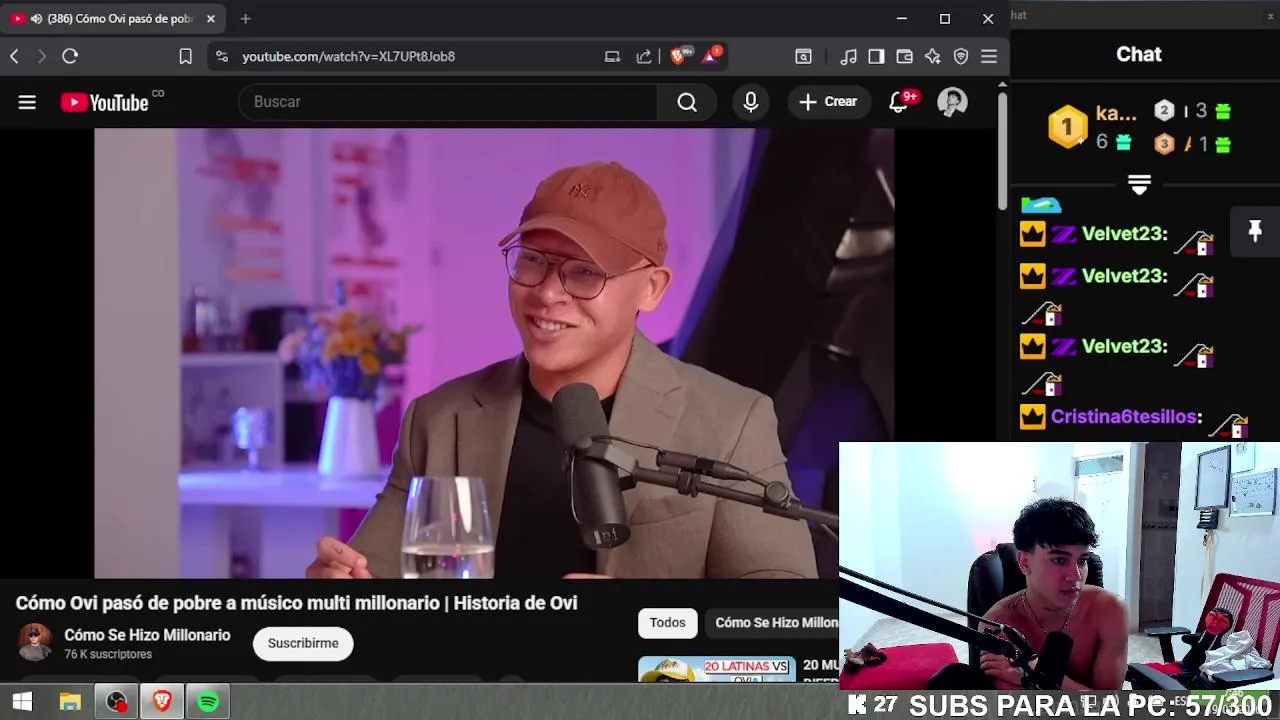The width and height of the screenshot is (1280, 720).
Task: Open the Cómo Se Hizo Millonario channel name
Action: pyautogui.click(x=147, y=635)
